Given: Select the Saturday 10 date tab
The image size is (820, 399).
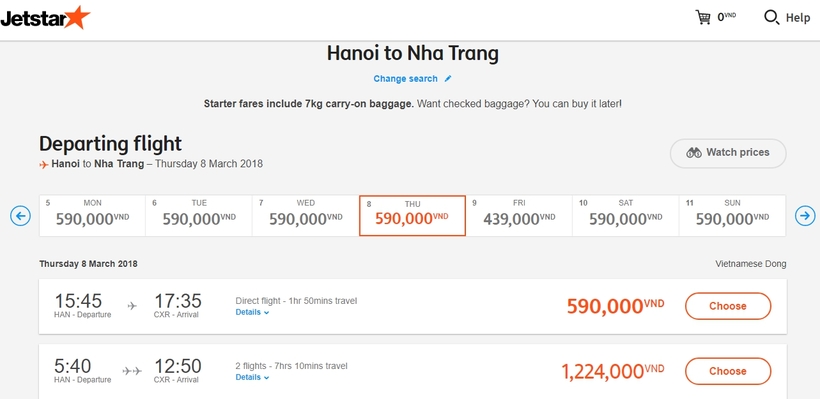Looking at the screenshot, I should click(x=625, y=215).
